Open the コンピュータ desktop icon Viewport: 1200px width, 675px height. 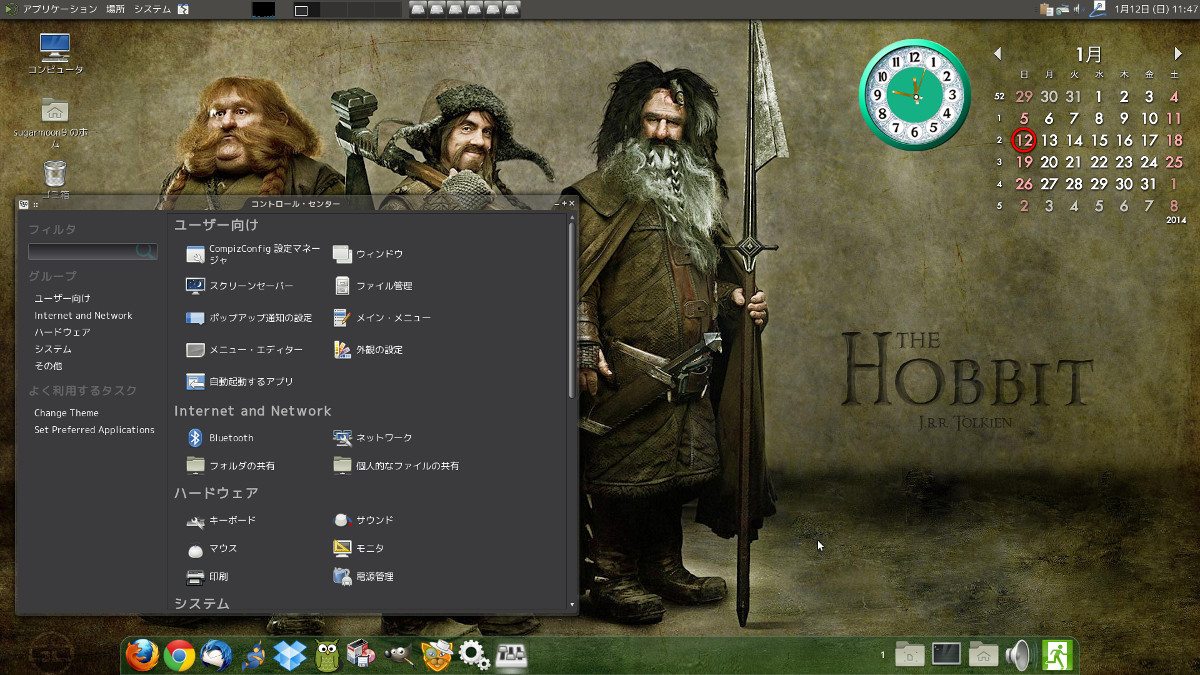(55, 54)
